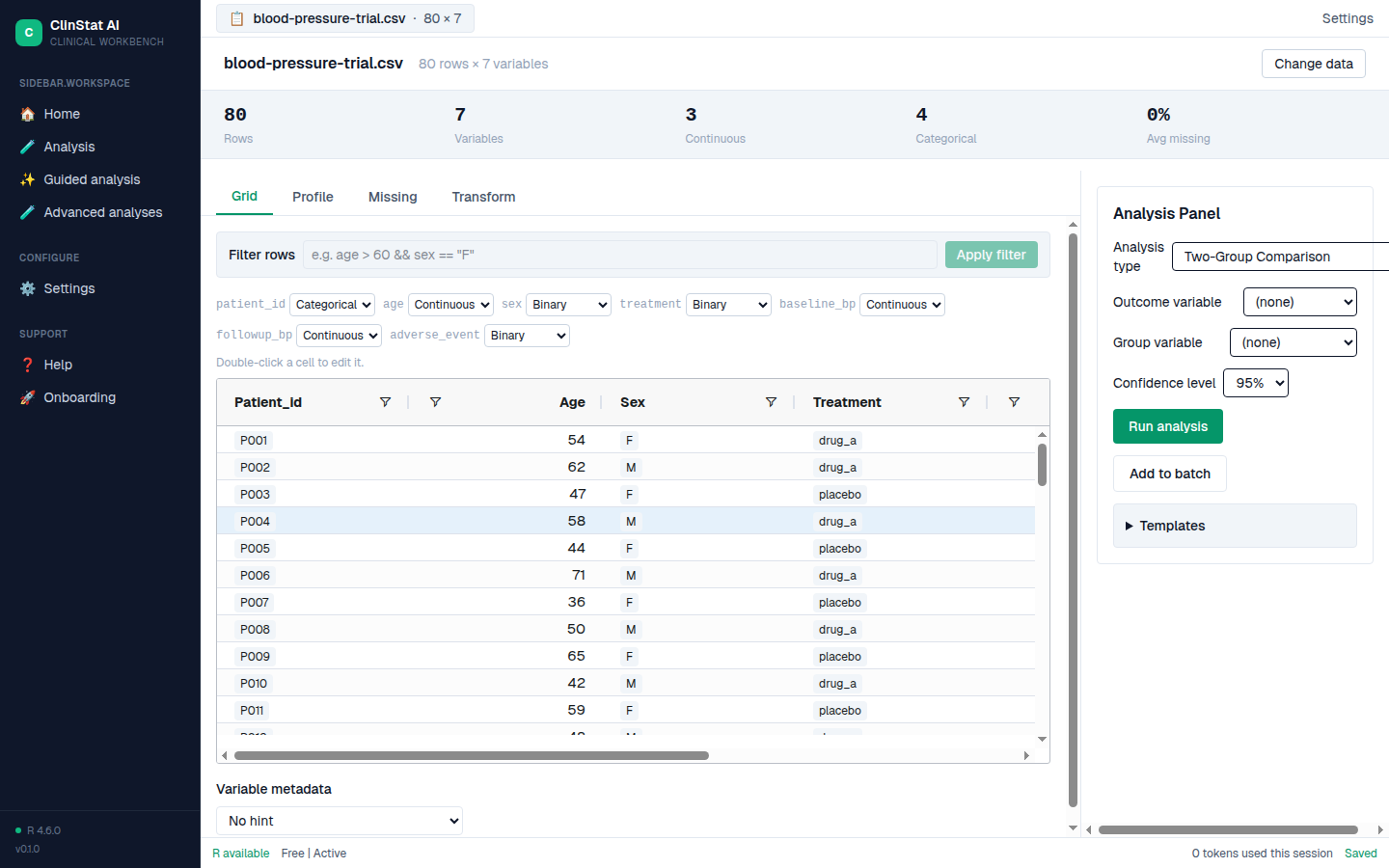Open filter funnel for Age column

click(435, 402)
